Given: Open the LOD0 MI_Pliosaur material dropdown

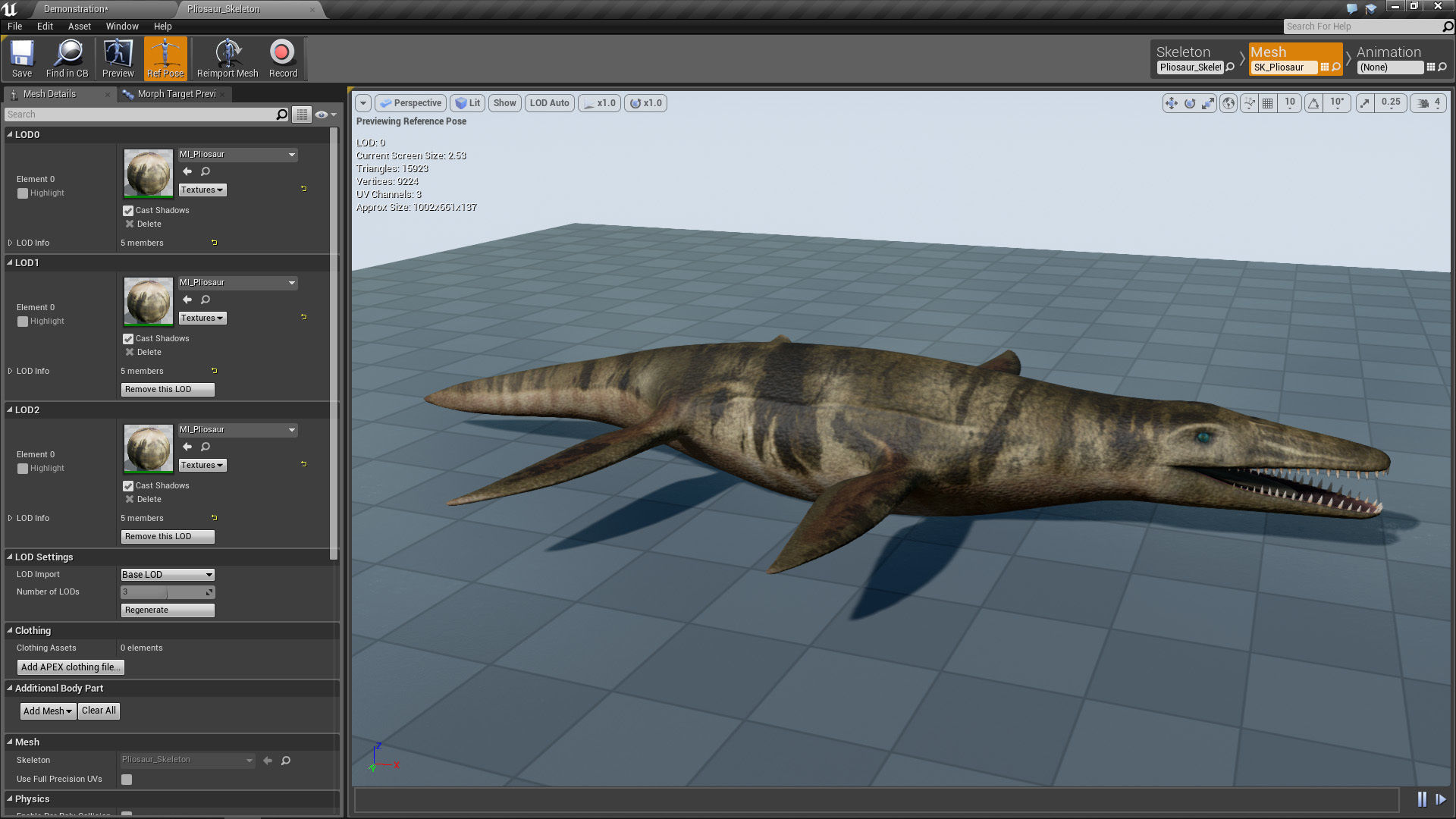Looking at the screenshot, I should [x=237, y=155].
